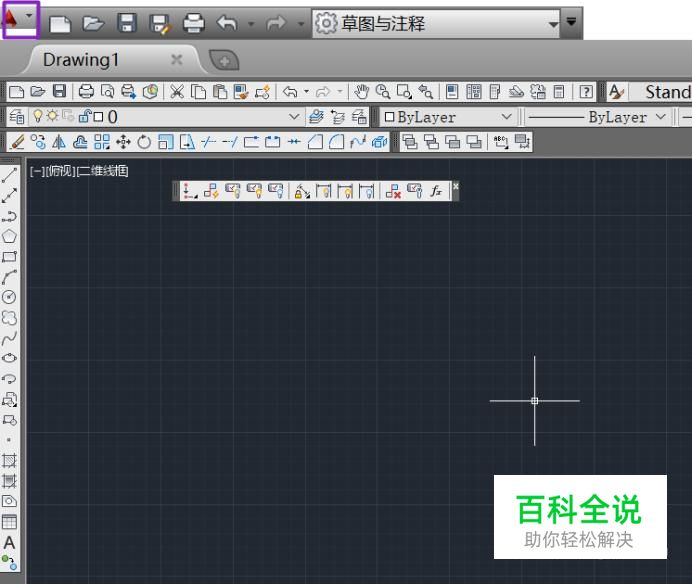Screen dimensions: 692x584
Task: Open the ByLayer linetype dropdown
Action: pyautogui.click(x=660, y=117)
